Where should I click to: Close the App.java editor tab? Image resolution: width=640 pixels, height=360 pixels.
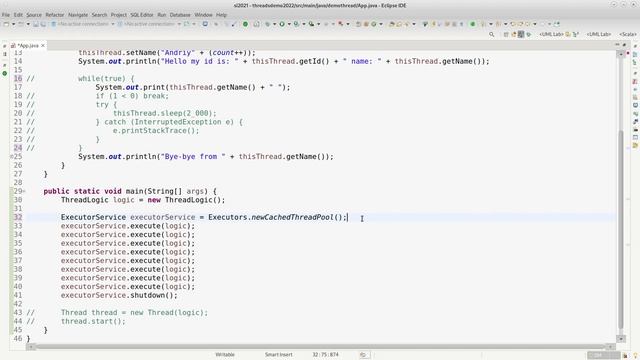[42, 46]
